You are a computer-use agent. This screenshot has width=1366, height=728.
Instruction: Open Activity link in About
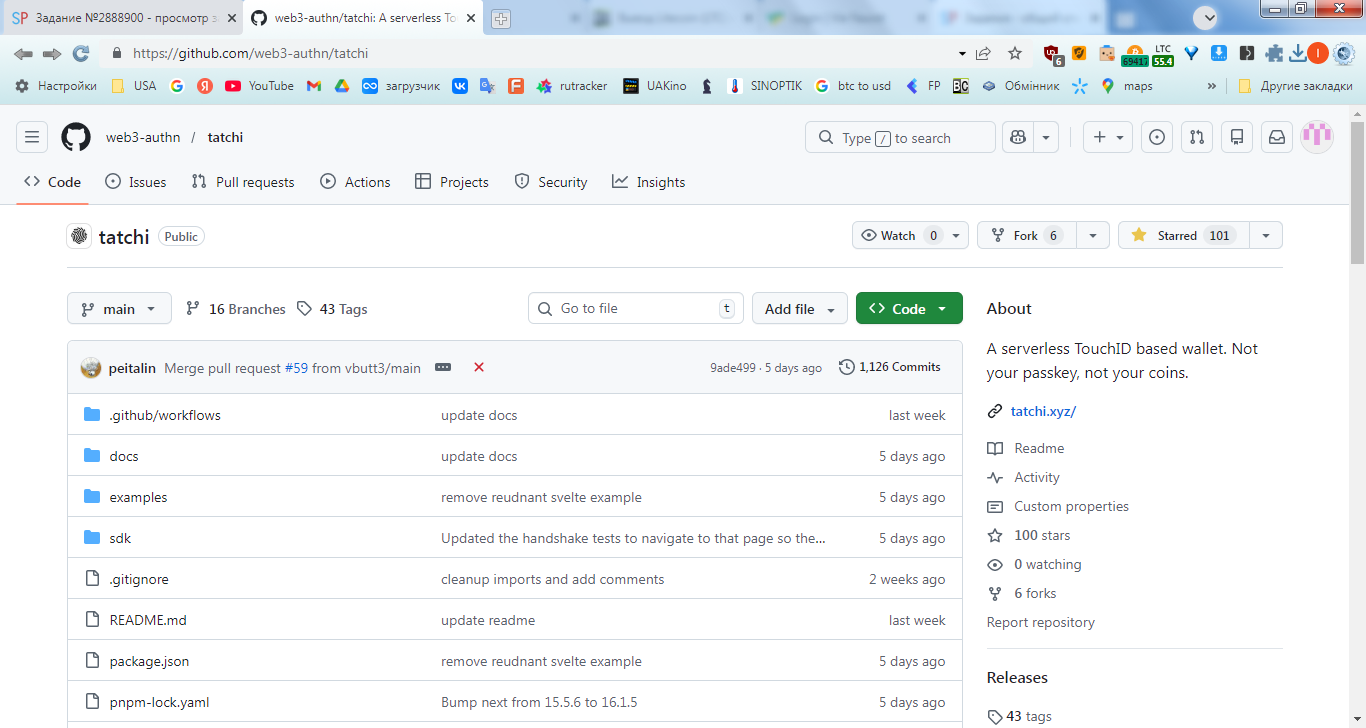[x=1037, y=477]
